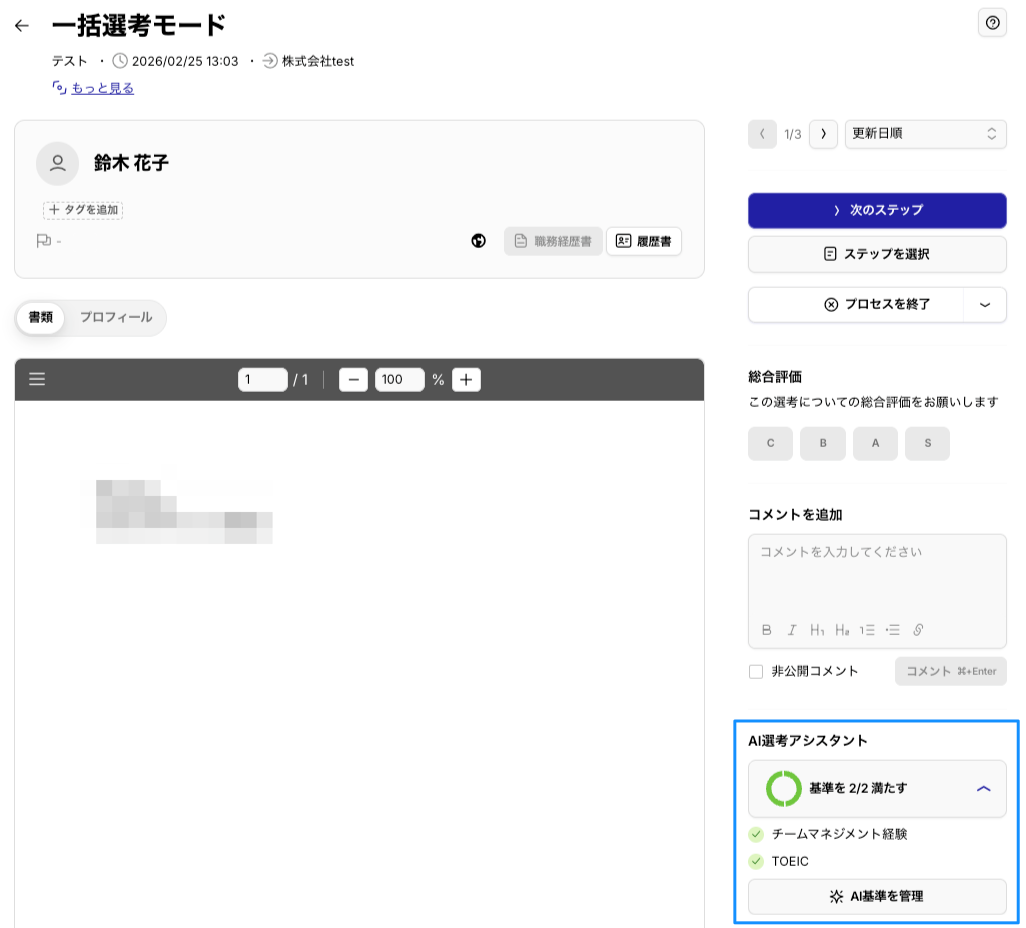Collapse the AI criteria 基準を 2/2 満たす panel
The image size is (1026, 928).
coord(983,789)
